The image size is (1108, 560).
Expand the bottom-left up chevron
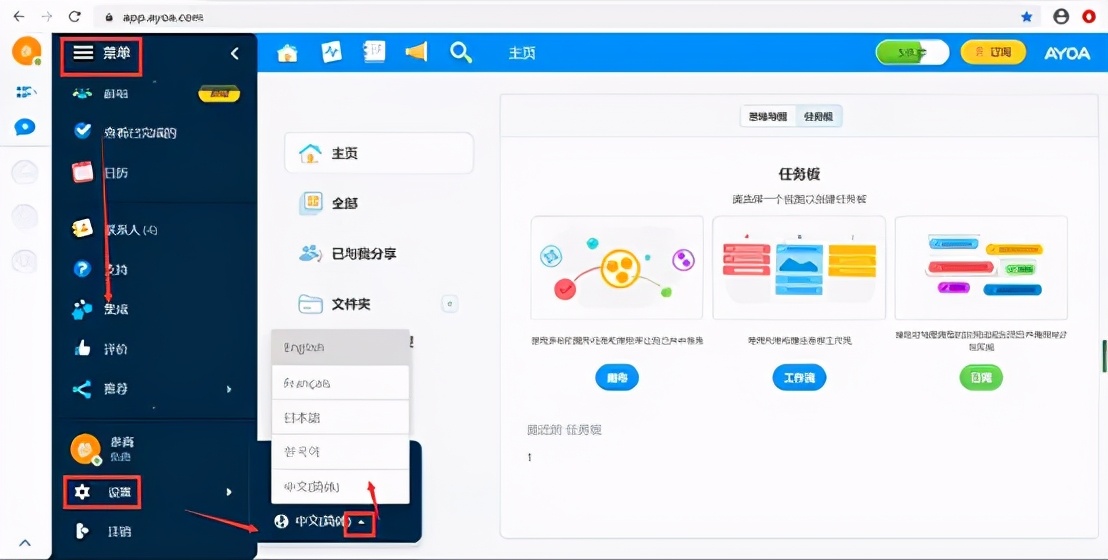coord(25,543)
